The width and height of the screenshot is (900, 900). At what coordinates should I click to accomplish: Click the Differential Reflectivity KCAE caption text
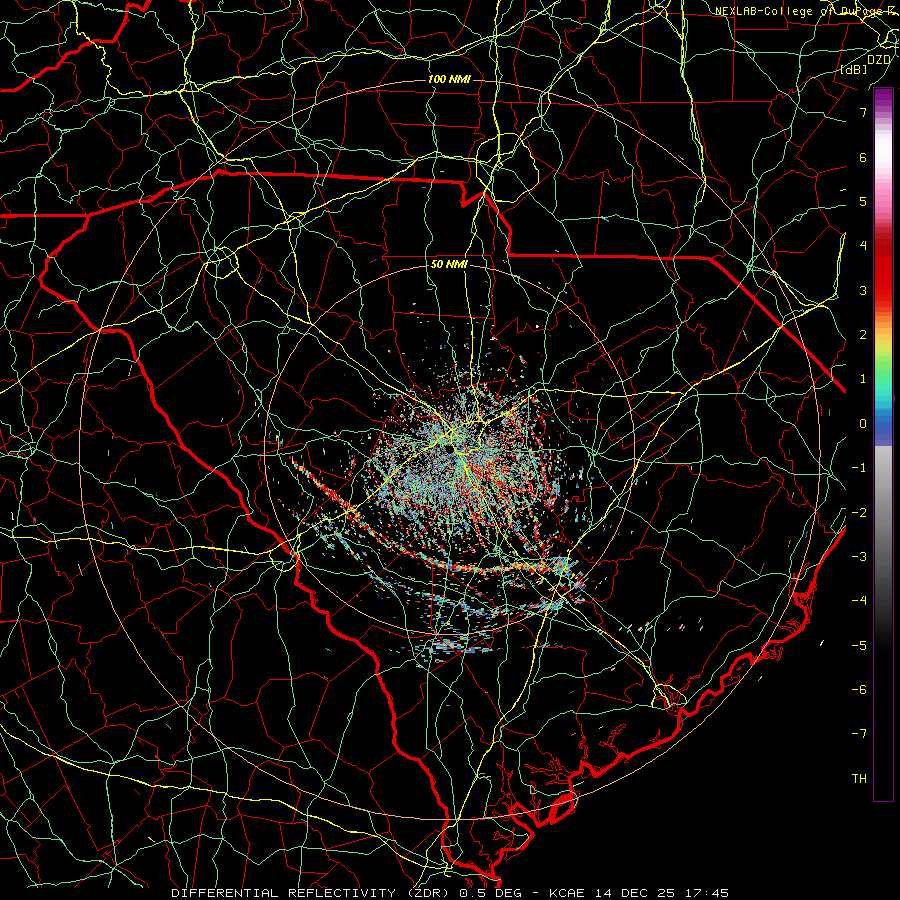click(x=450, y=893)
